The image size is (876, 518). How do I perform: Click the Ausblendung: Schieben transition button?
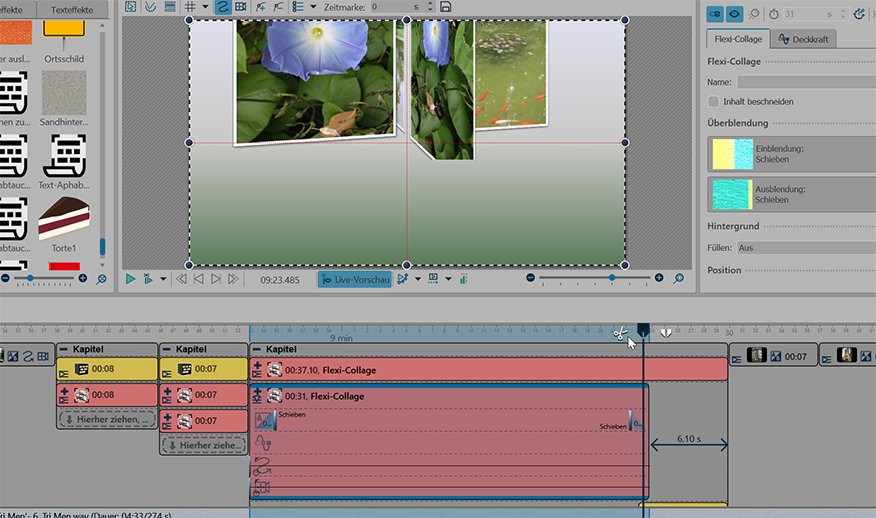(791, 194)
